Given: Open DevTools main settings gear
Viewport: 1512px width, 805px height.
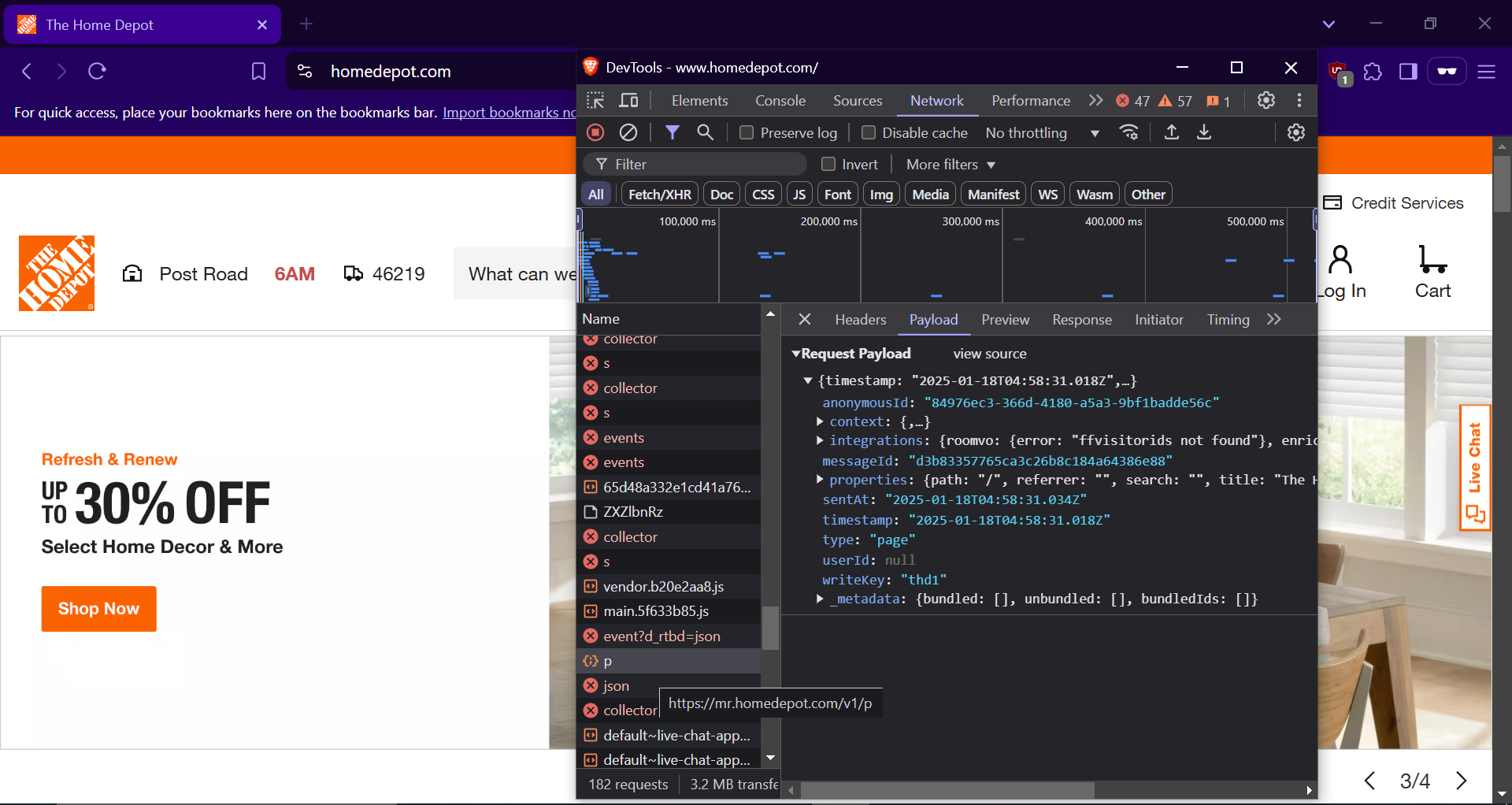Looking at the screenshot, I should pos(1266,100).
